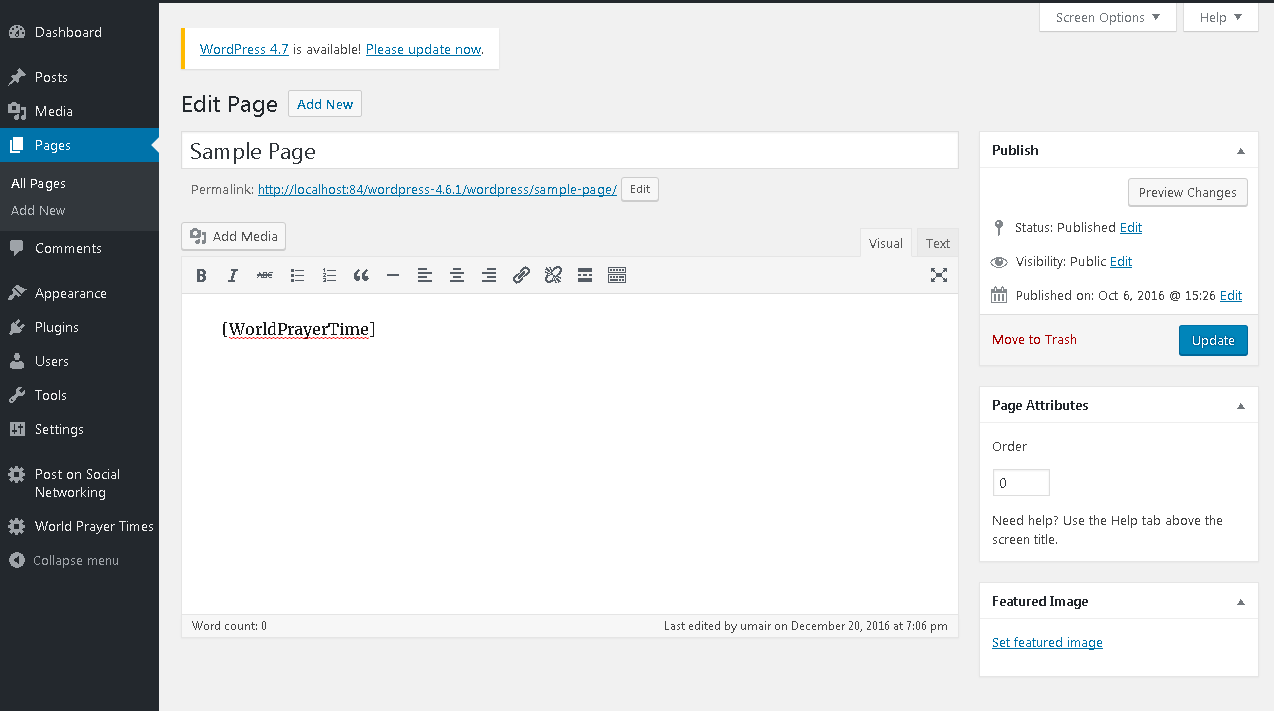The image size is (1274, 711).
Task: Insert or edit link icon
Action: pyautogui.click(x=521, y=276)
